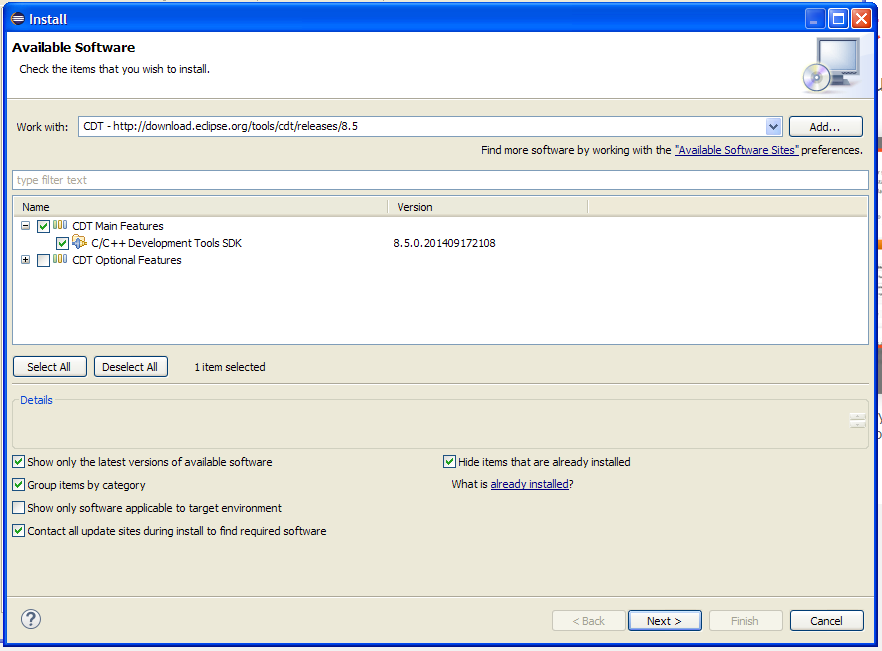The width and height of the screenshot is (882, 651).
Task: Click the C/C++ Development Tools SDK feature icon
Action: click(79, 243)
